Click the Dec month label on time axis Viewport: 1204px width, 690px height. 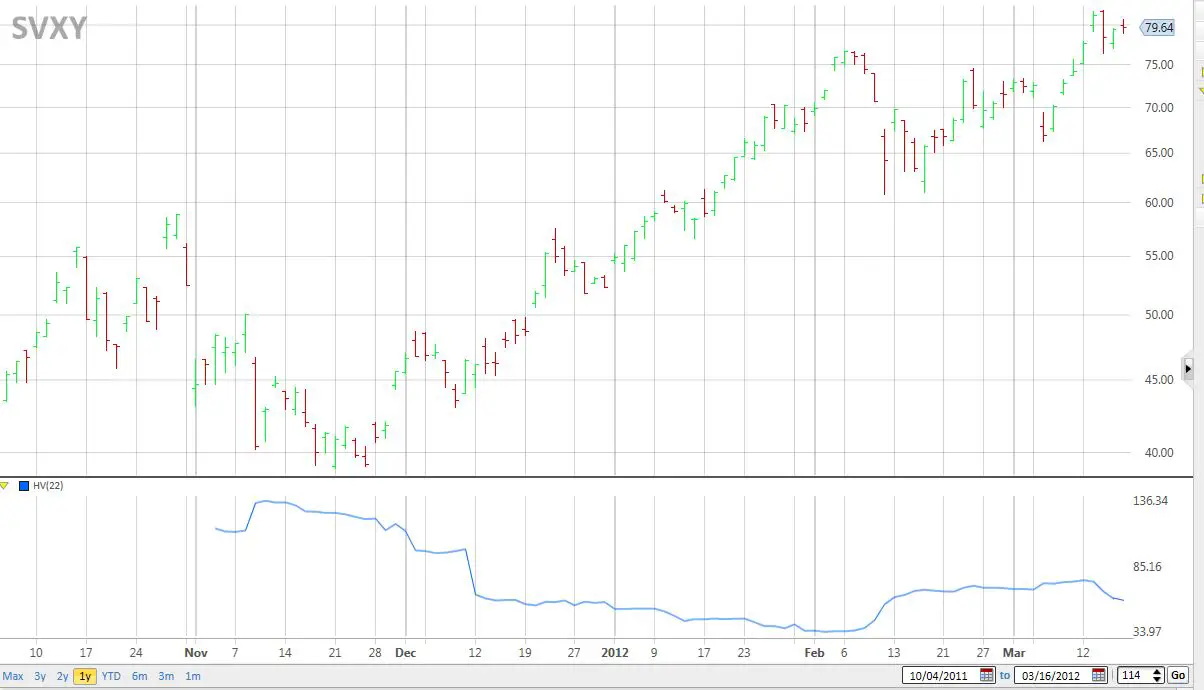tap(405, 652)
